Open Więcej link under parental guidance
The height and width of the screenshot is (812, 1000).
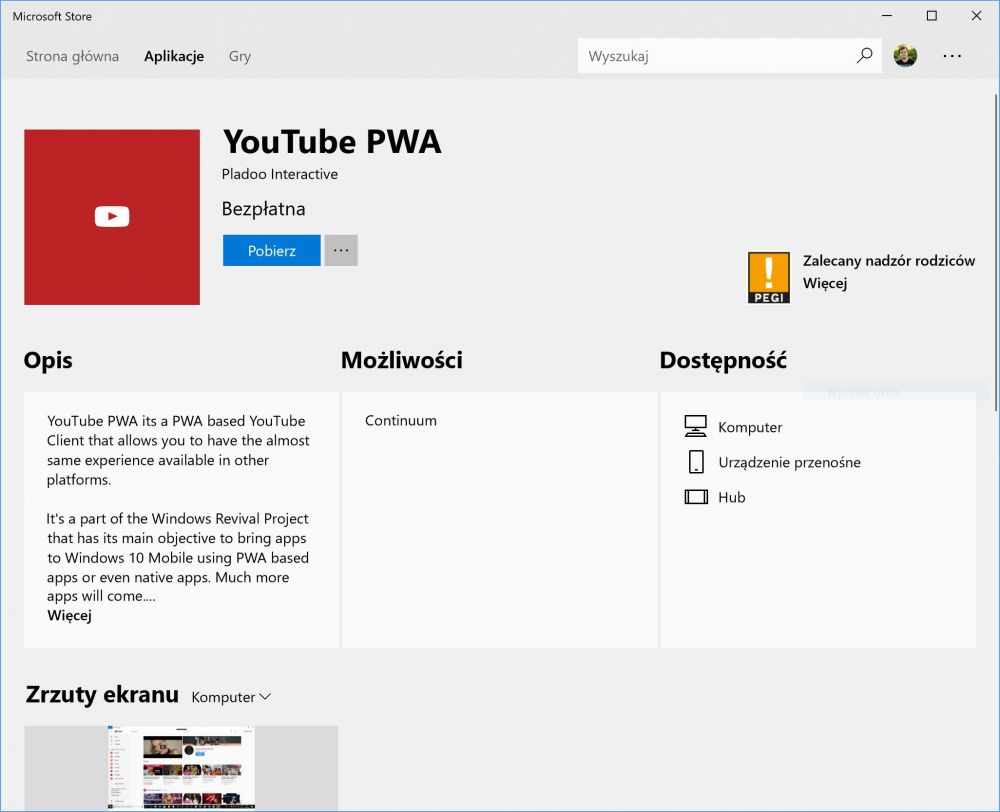click(825, 283)
